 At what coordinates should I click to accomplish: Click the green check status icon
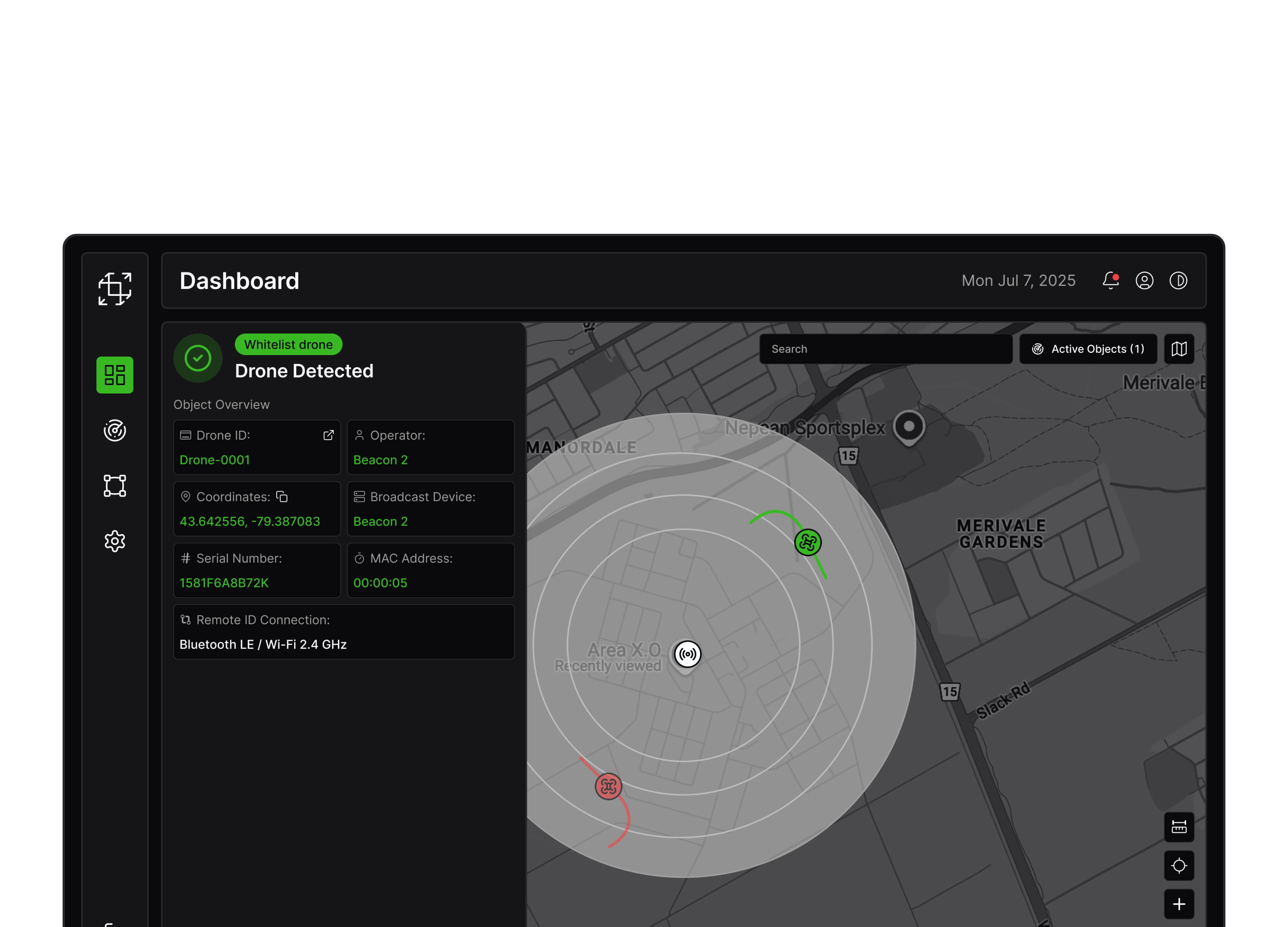coord(198,358)
